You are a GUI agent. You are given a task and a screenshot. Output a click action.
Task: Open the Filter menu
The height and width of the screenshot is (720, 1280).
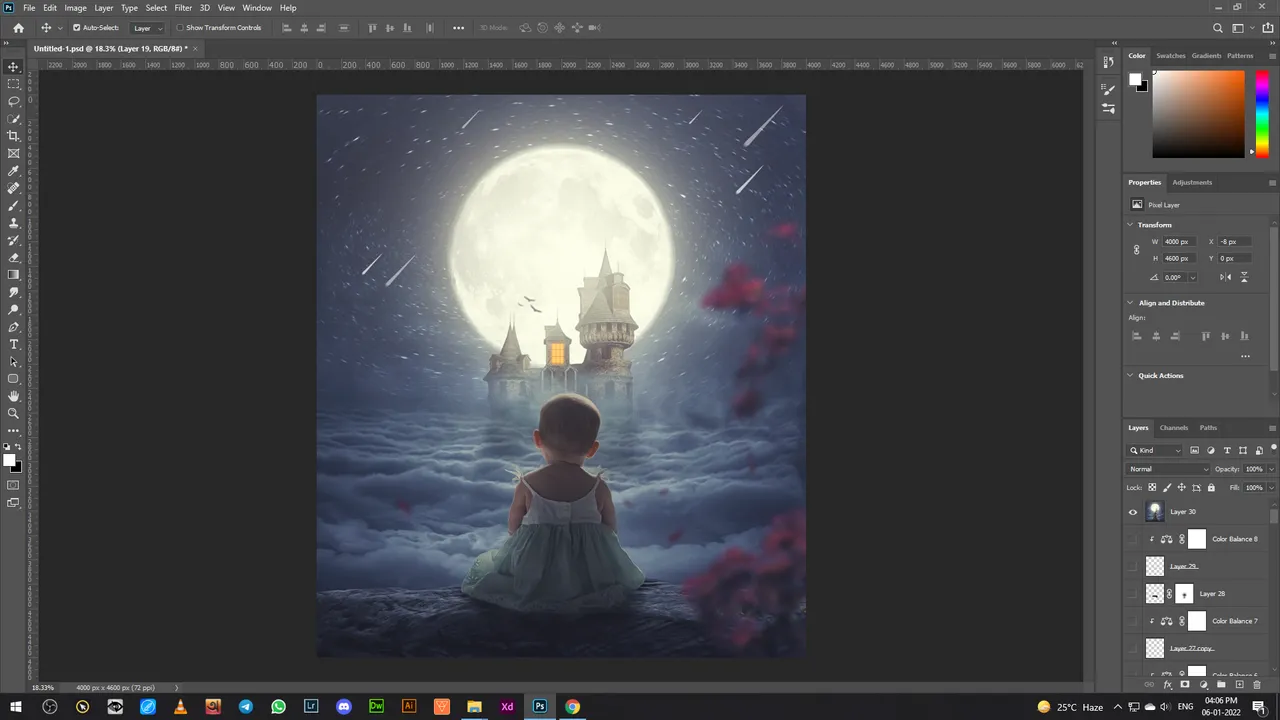183,8
